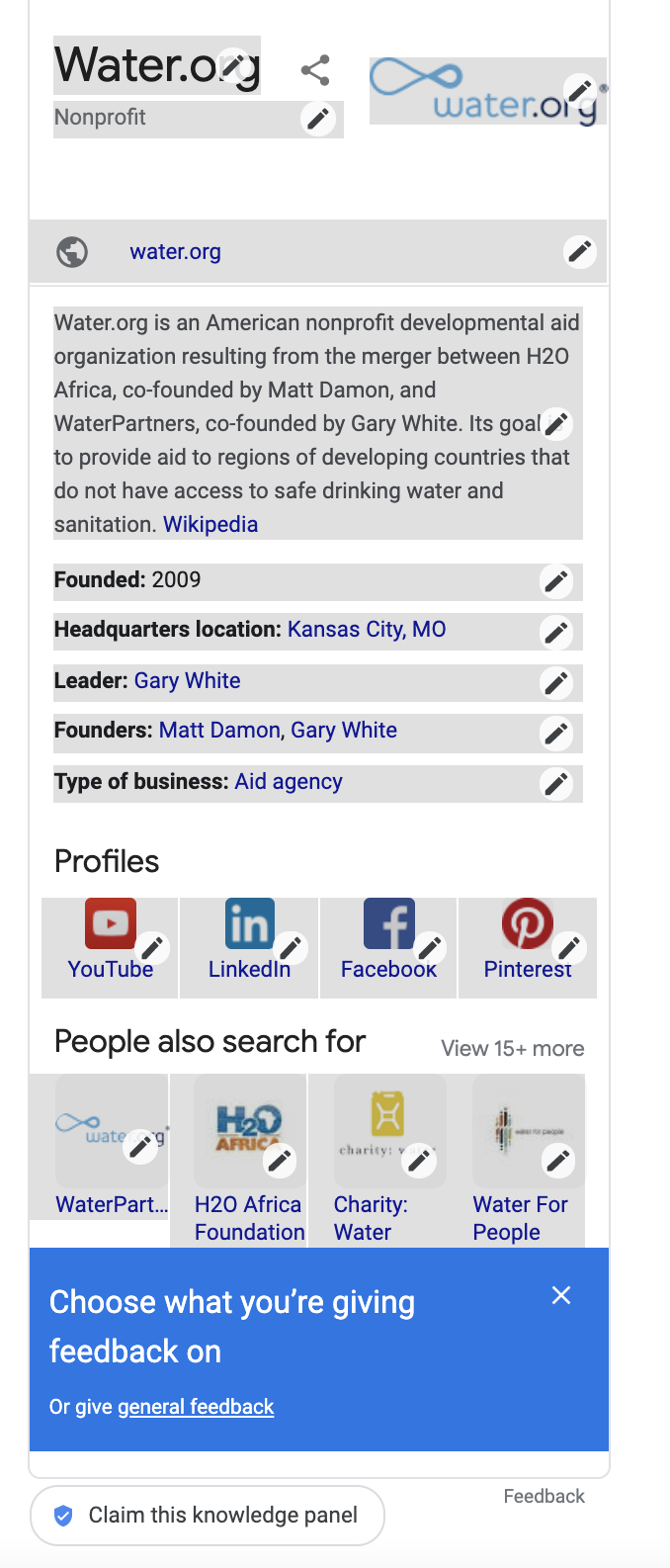
Task: Edit the Type of business row
Action: click(x=556, y=784)
